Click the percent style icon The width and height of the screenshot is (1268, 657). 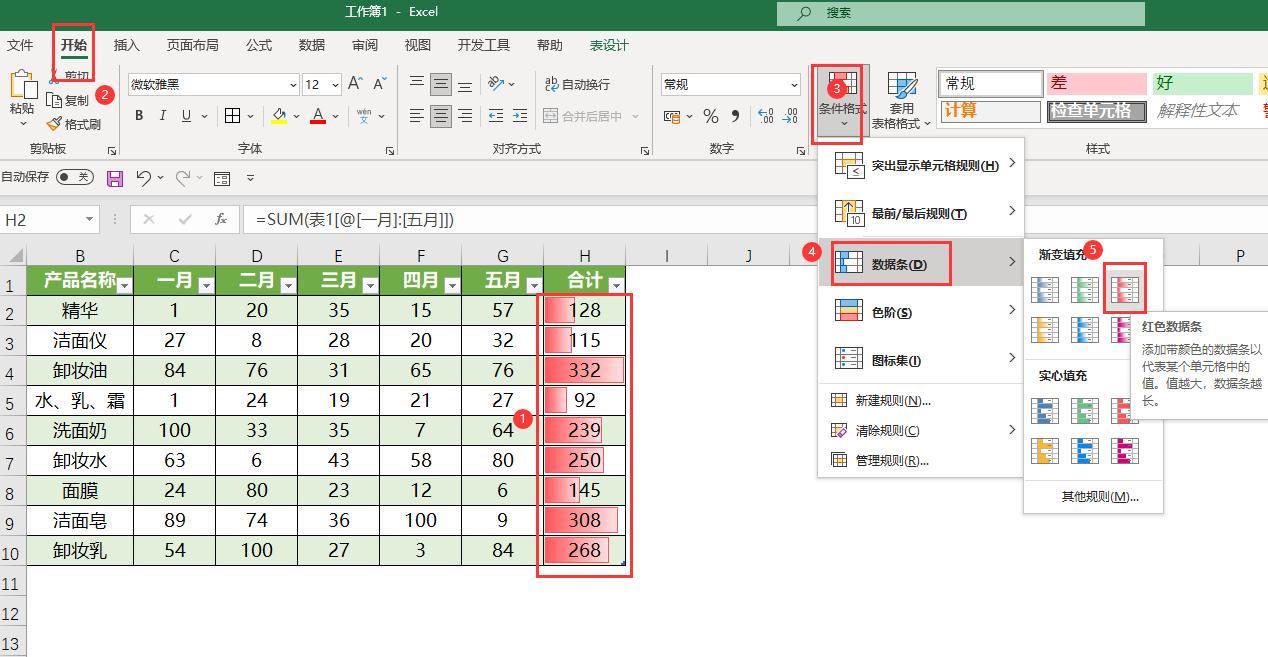(711, 116)
